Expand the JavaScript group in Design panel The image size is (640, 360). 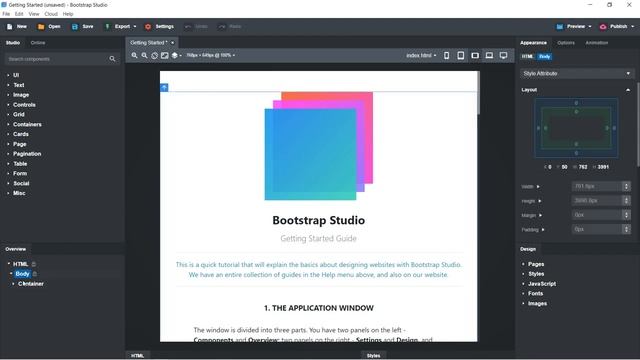point(542,284)
